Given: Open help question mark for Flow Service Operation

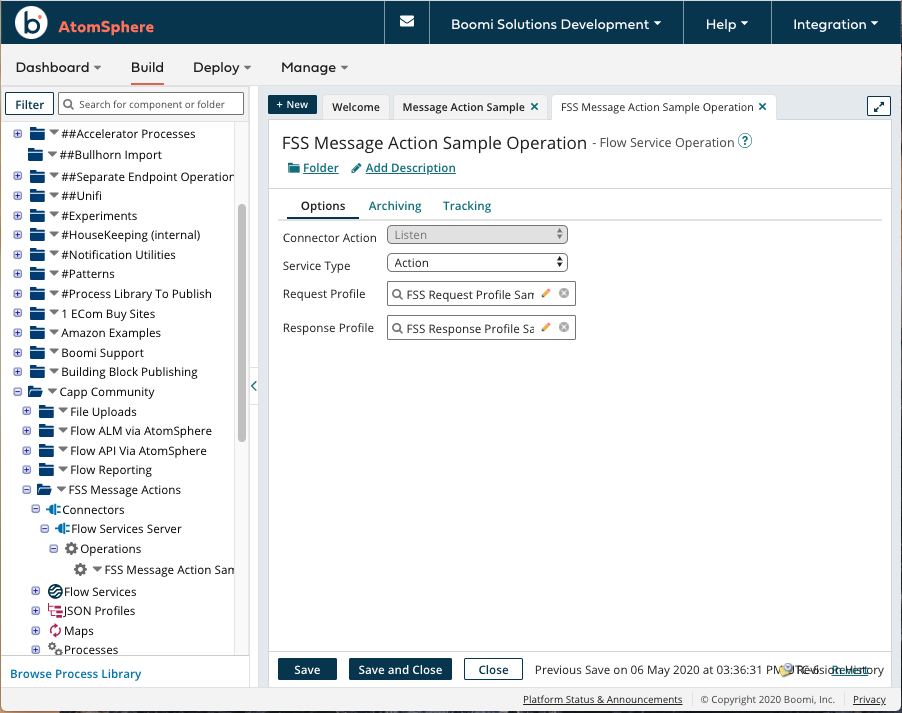Looking at the screenshot, I should [x=745, y=141].
